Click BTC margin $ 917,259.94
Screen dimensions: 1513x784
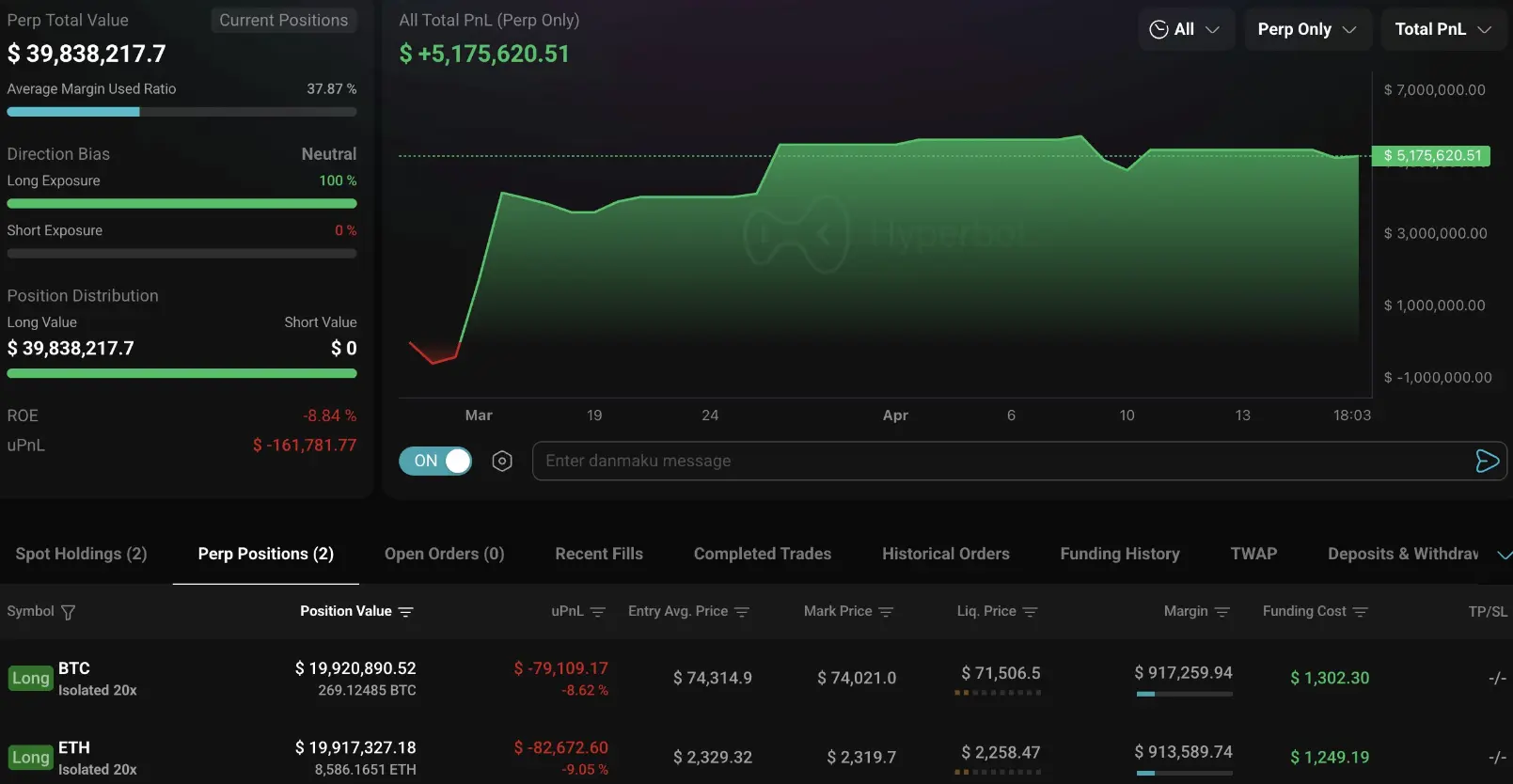1183,672
